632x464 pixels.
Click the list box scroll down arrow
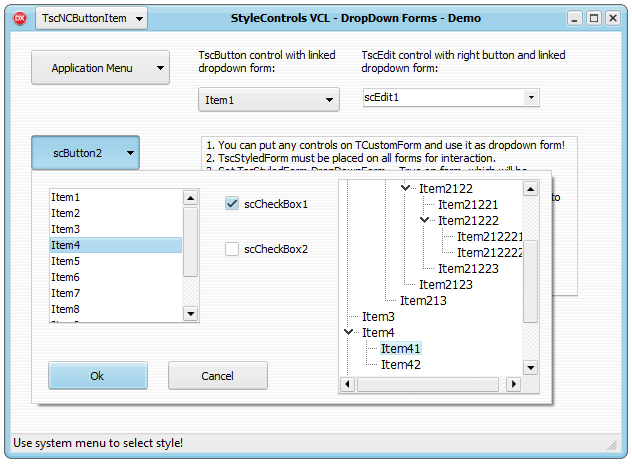click(190, 313)
